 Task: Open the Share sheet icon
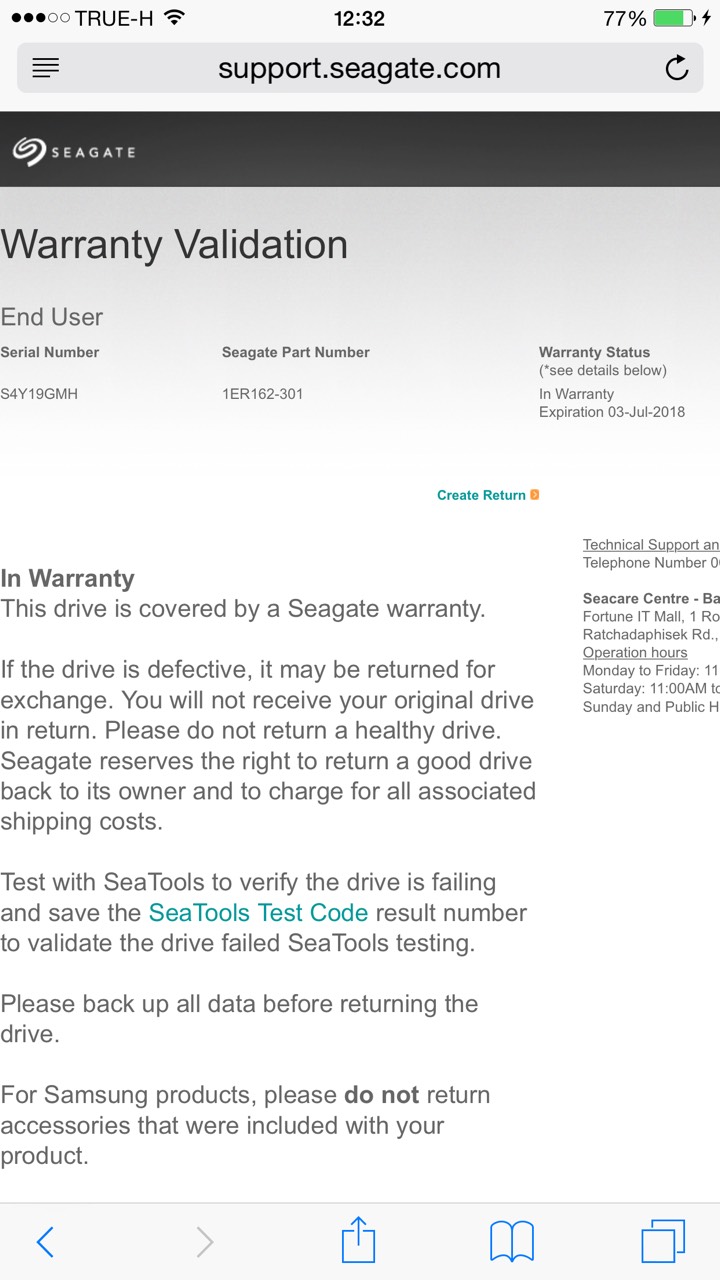358,1241
